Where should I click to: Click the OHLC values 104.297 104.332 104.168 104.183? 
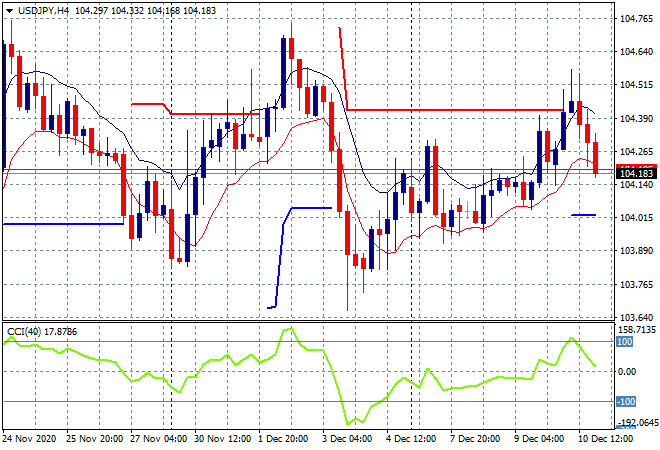(145, 11)
